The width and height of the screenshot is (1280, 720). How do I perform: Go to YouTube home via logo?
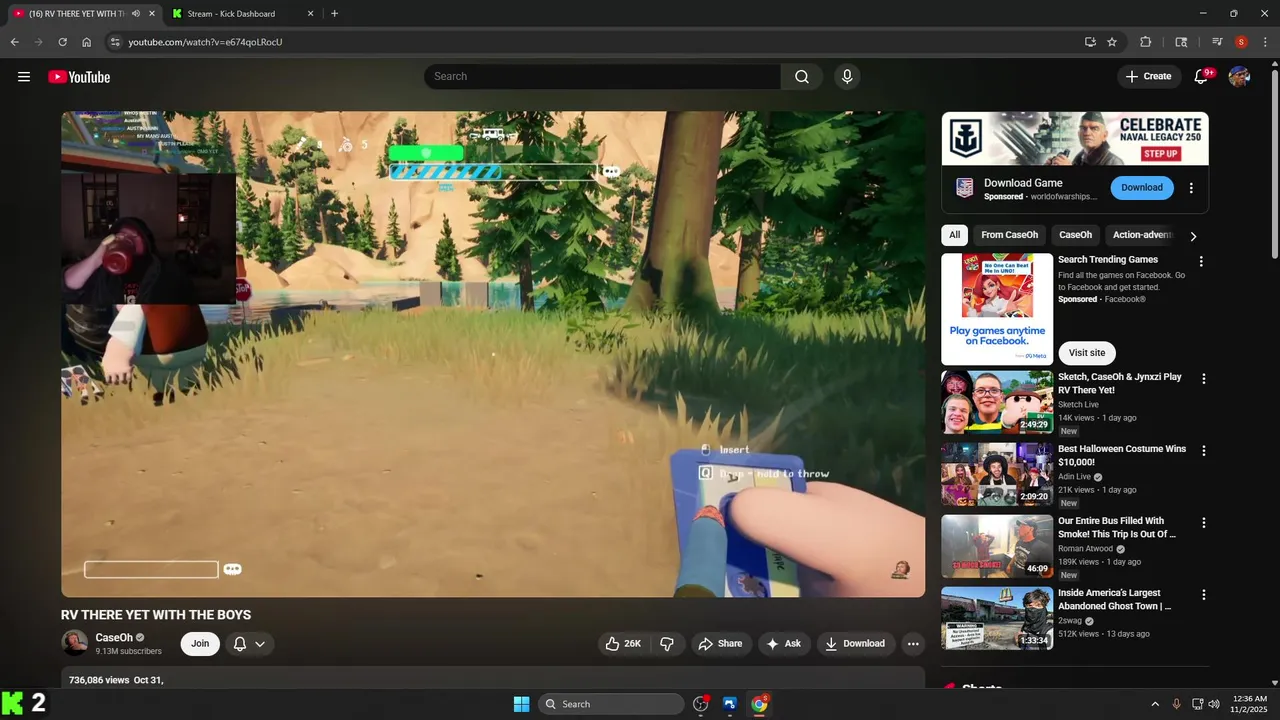tap(79, 77)
